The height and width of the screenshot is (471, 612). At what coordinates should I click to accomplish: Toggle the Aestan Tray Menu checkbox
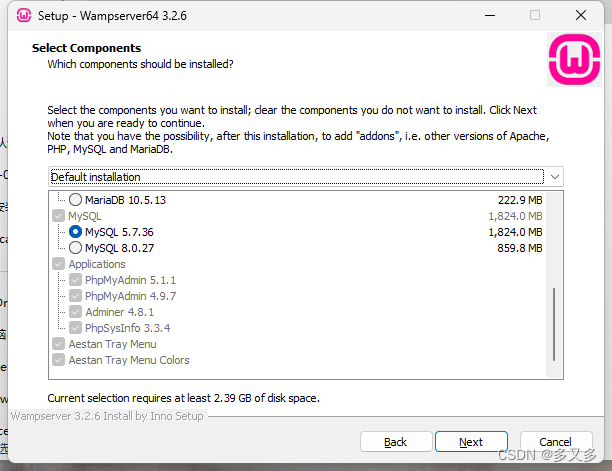pos(59,344)
